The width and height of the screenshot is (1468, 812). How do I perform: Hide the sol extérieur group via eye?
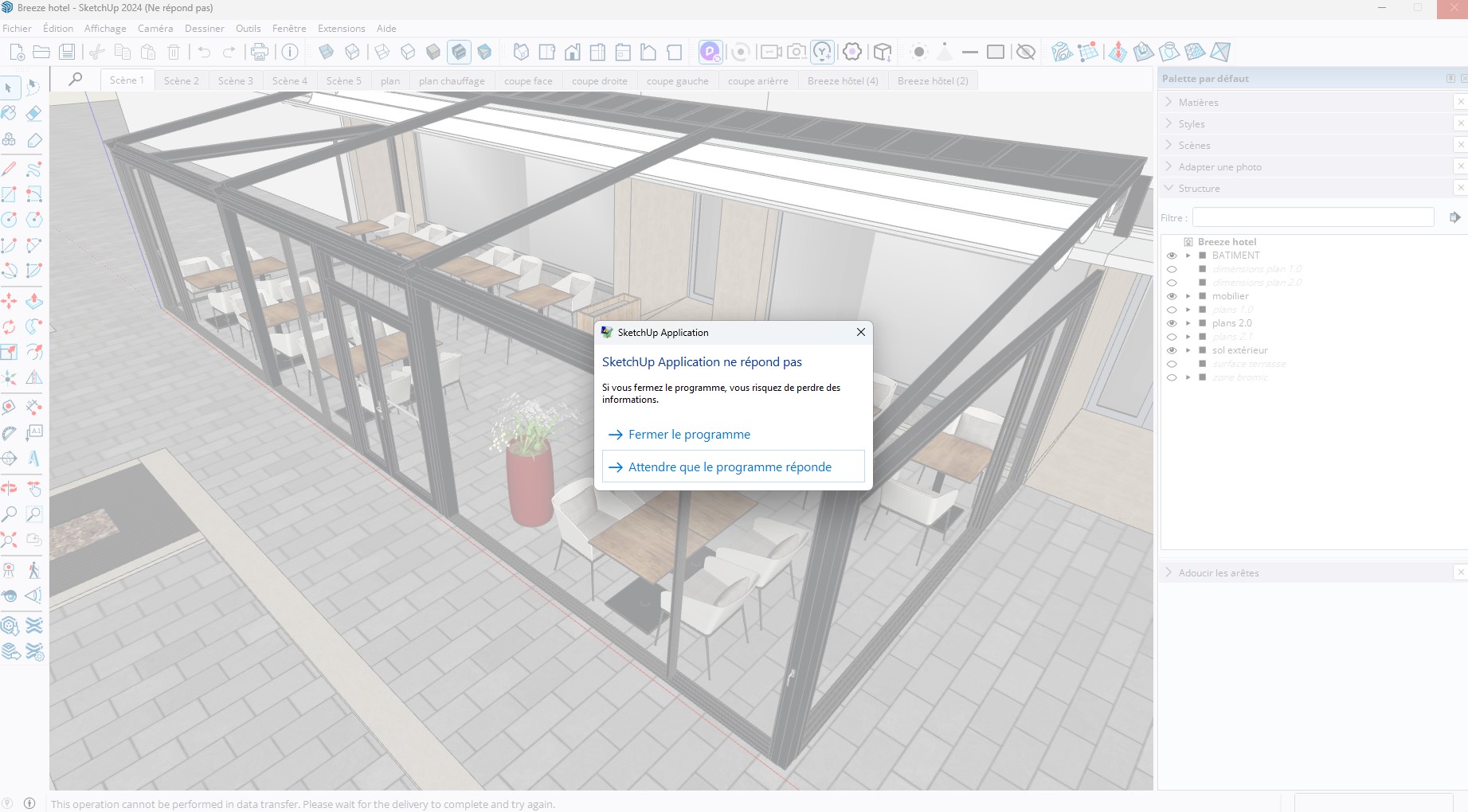click(1172, 350)
